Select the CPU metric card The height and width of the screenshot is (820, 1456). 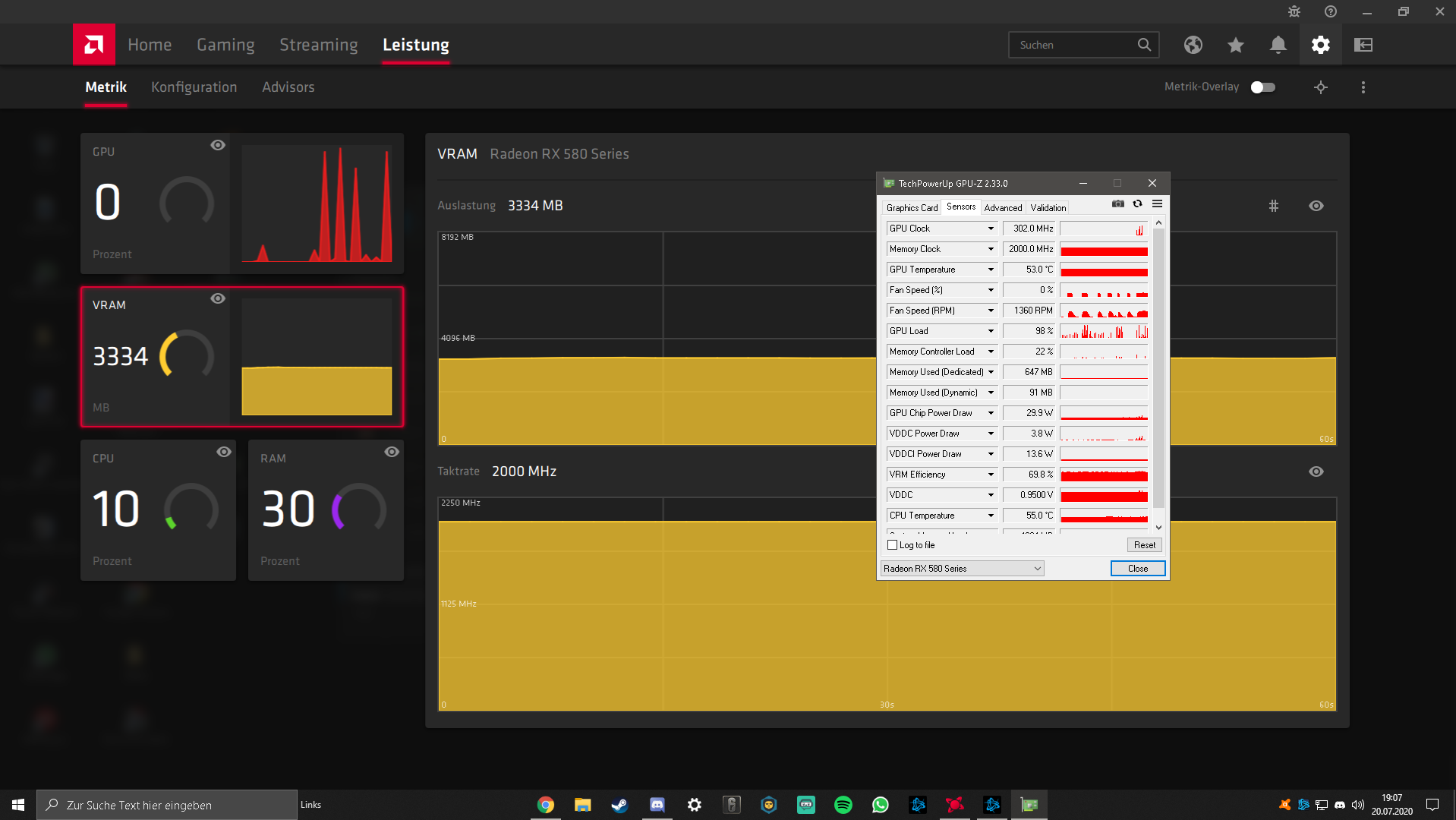tap(158, 510)
